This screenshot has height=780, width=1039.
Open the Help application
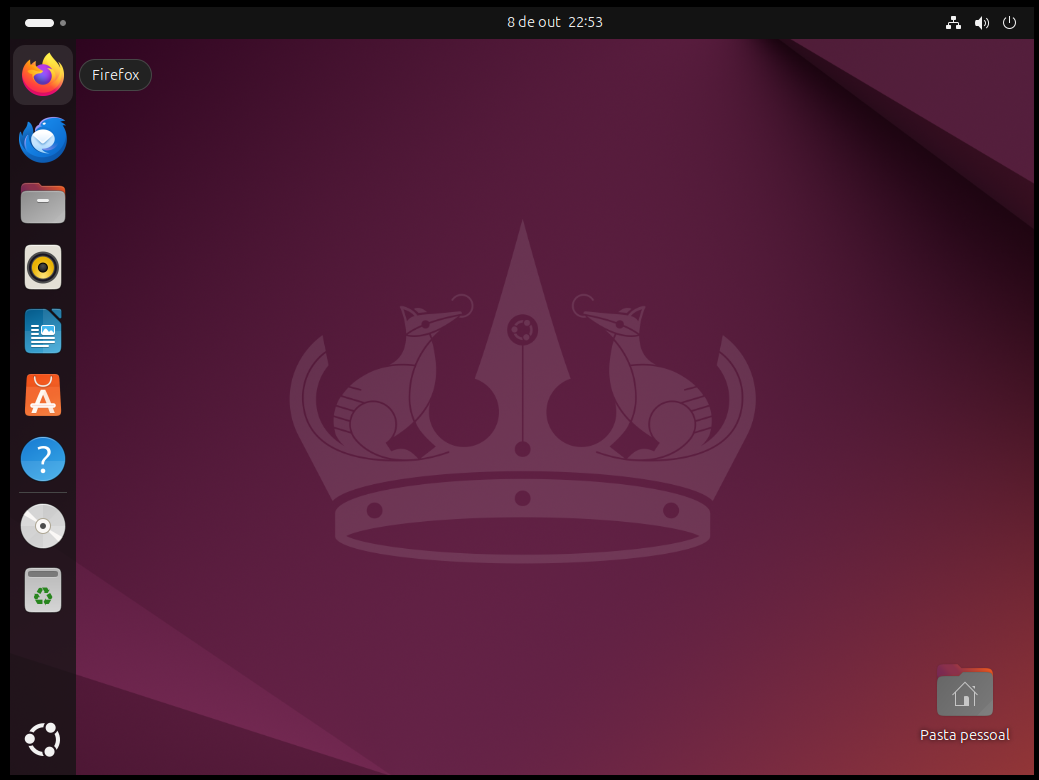click(42, 458)
